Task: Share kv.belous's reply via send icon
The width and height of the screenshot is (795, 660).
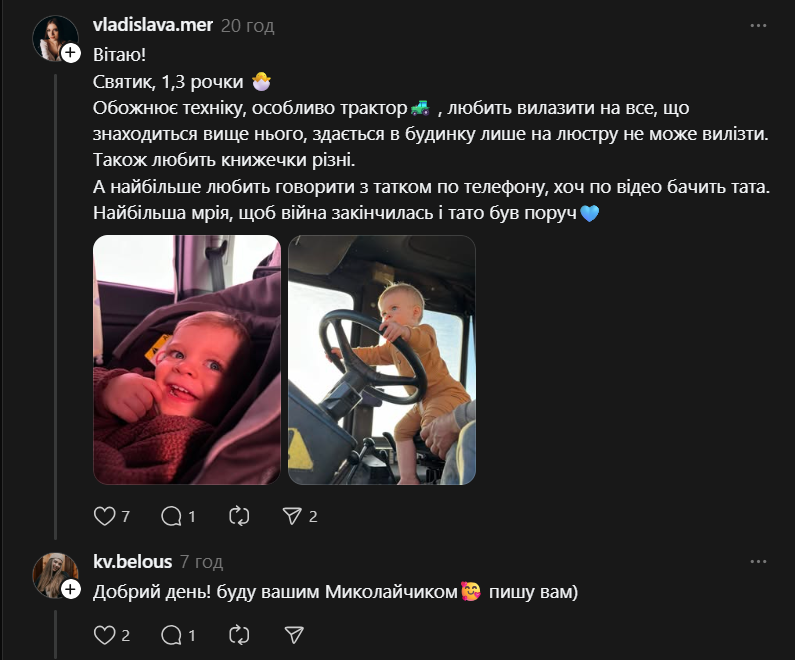Action: [294, 635]
